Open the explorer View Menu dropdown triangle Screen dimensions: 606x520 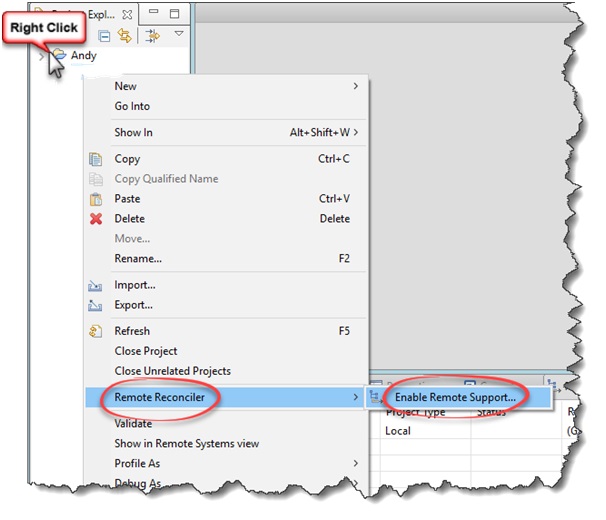coord(179,34)
